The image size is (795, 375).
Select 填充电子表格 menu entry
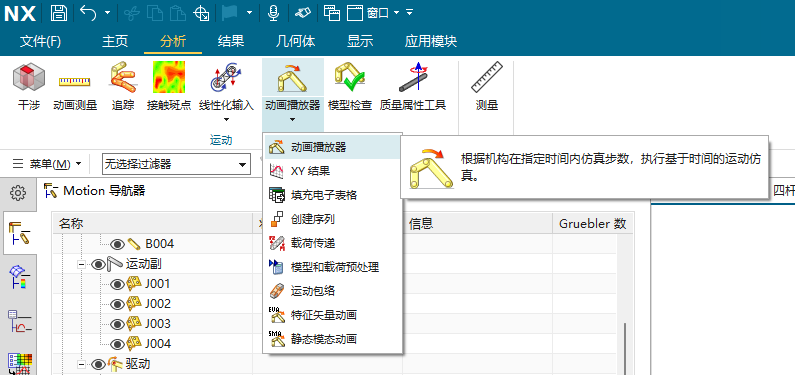click(x=333, y=195)
